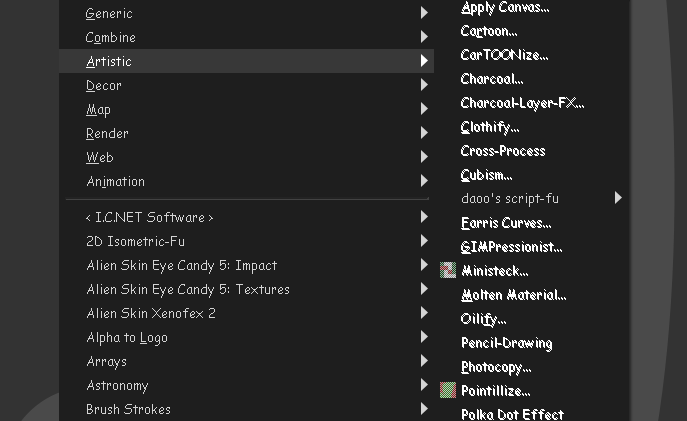The image size is (687, 421).
Task: Expand arrow beside Alpha to Logo
Action: (x=424, y=336)
